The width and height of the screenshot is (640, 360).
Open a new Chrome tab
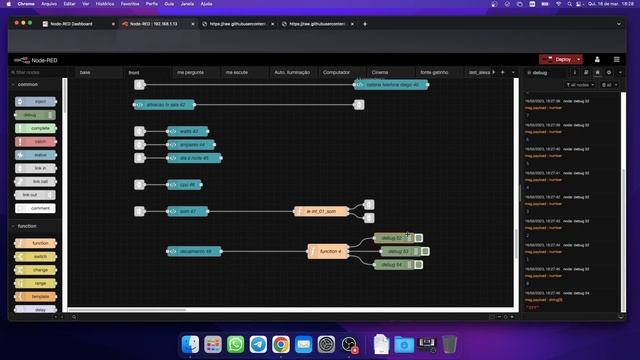pos(365,24)
